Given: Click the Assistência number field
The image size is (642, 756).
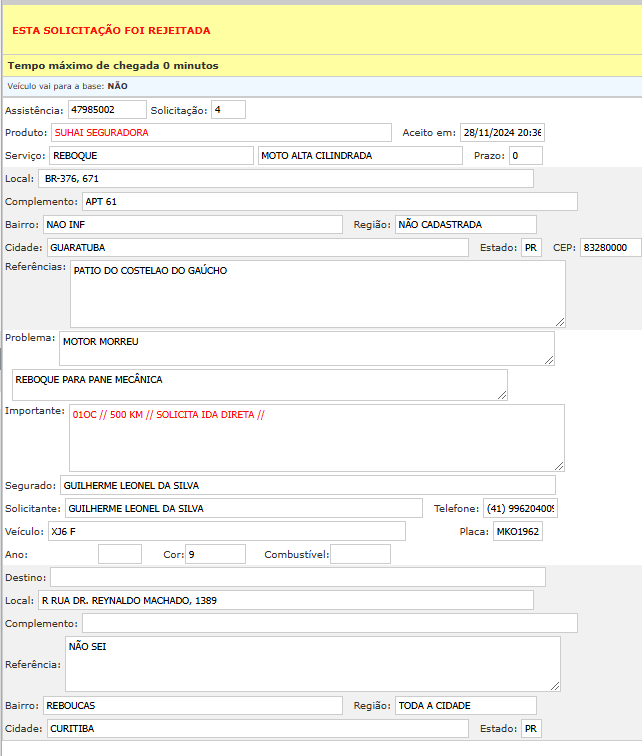Looking at the screenshot, I should [106, 109].
